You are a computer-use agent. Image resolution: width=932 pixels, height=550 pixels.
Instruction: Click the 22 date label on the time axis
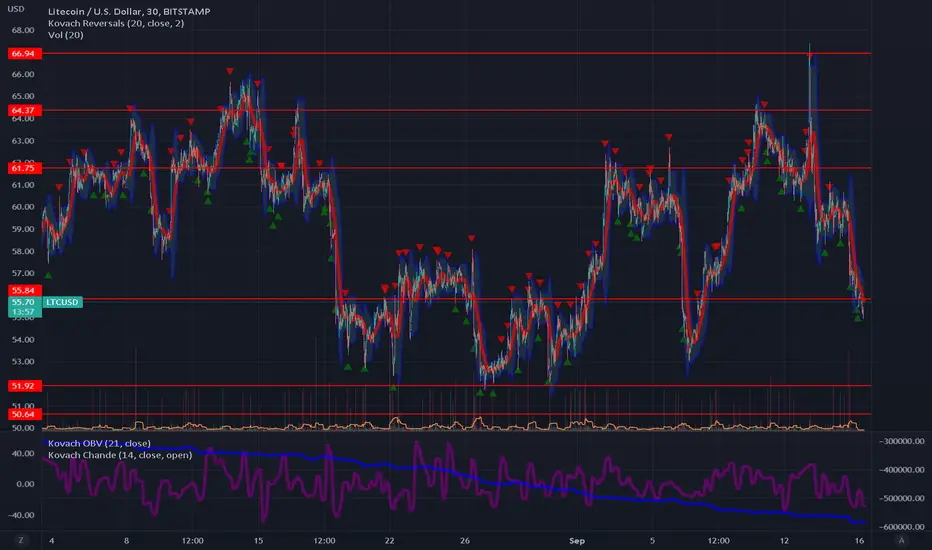click(x=389, y=540)
